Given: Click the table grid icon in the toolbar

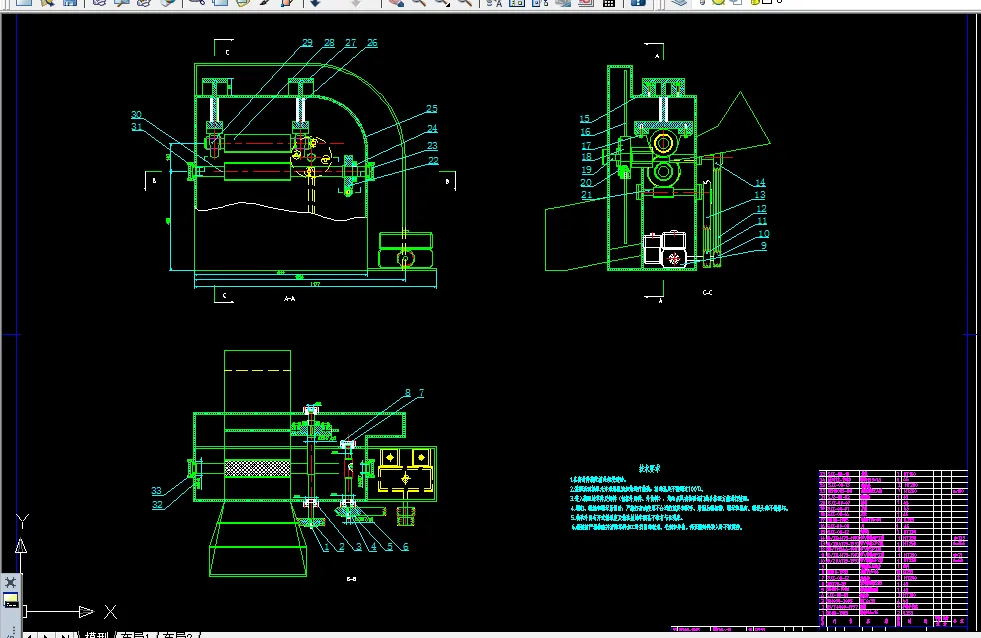Looking at the screenshot, I should pyautogui.click(x=608, y=3).
